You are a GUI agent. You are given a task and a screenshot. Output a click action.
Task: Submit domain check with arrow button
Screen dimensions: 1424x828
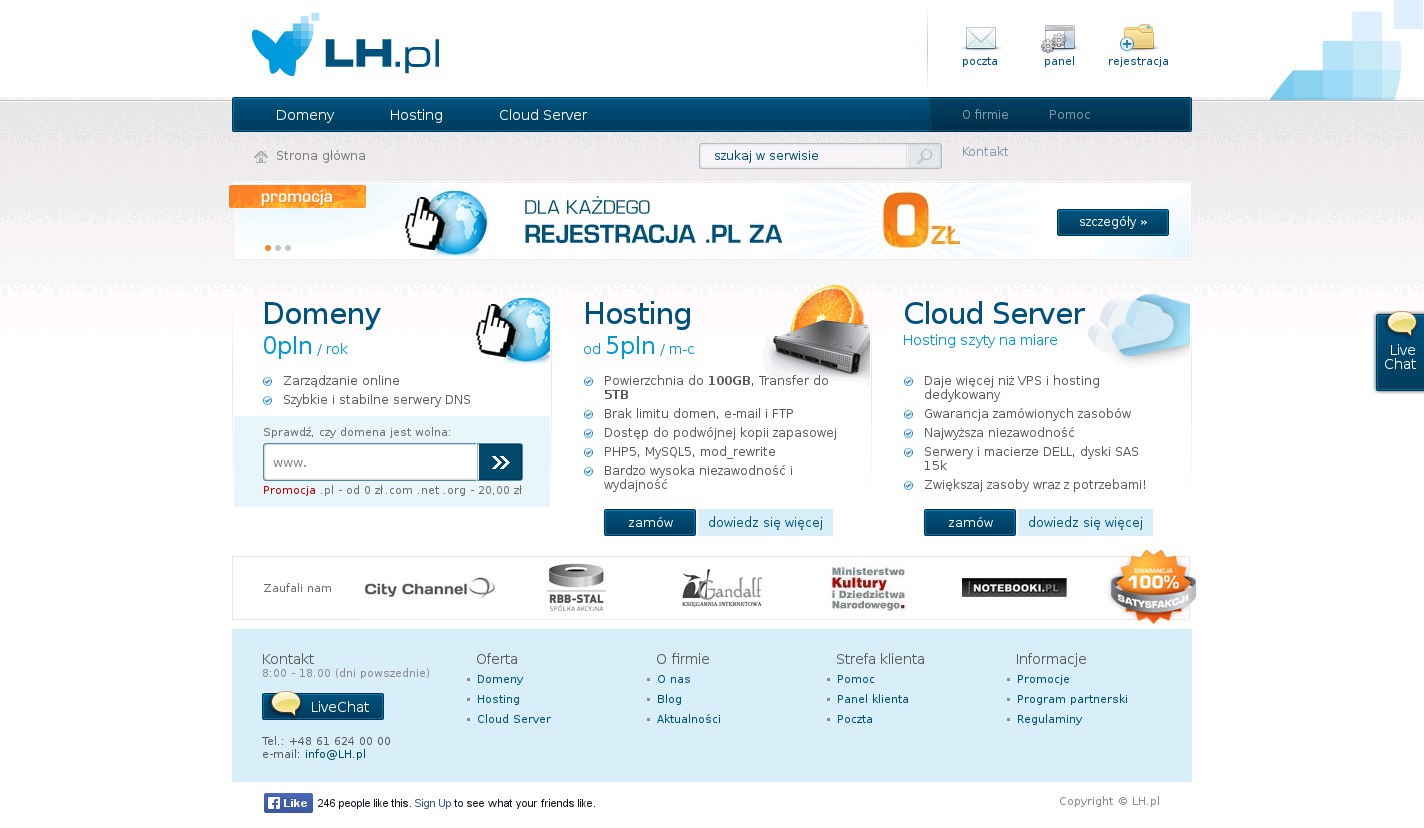click(x=500, y=462)
